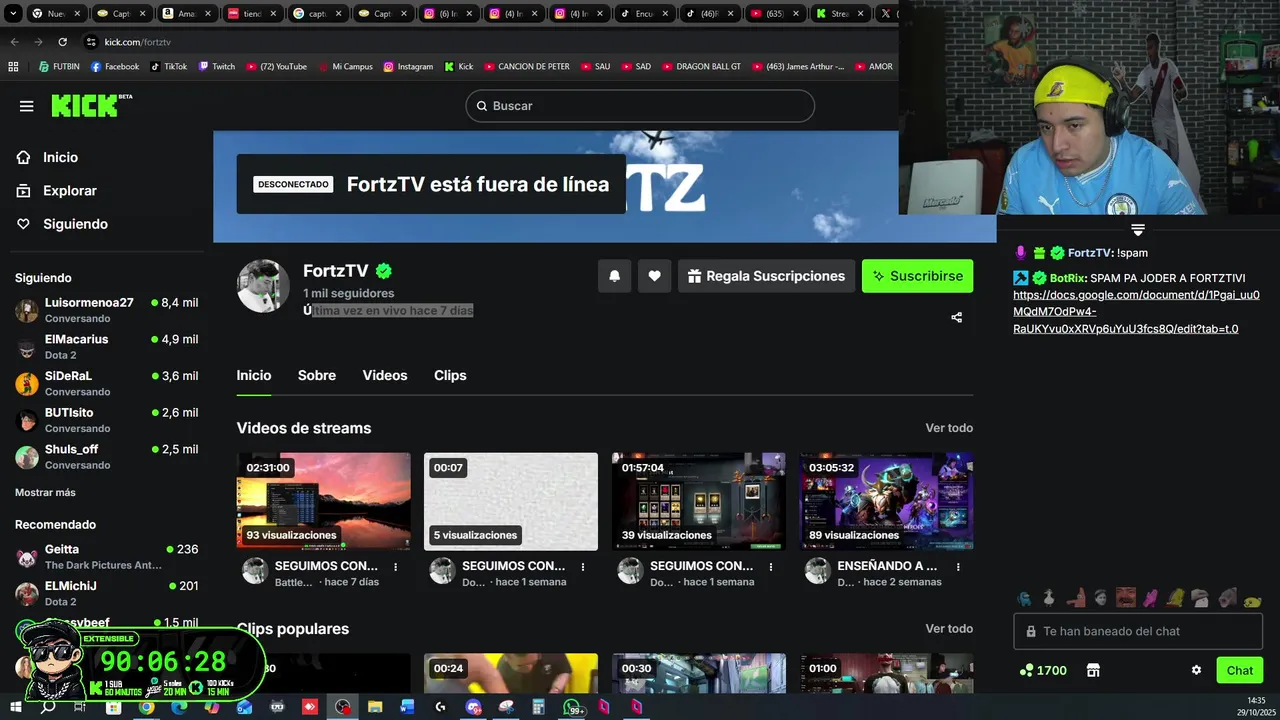
Task: Click the Suscribirse button
Action: 917,276
